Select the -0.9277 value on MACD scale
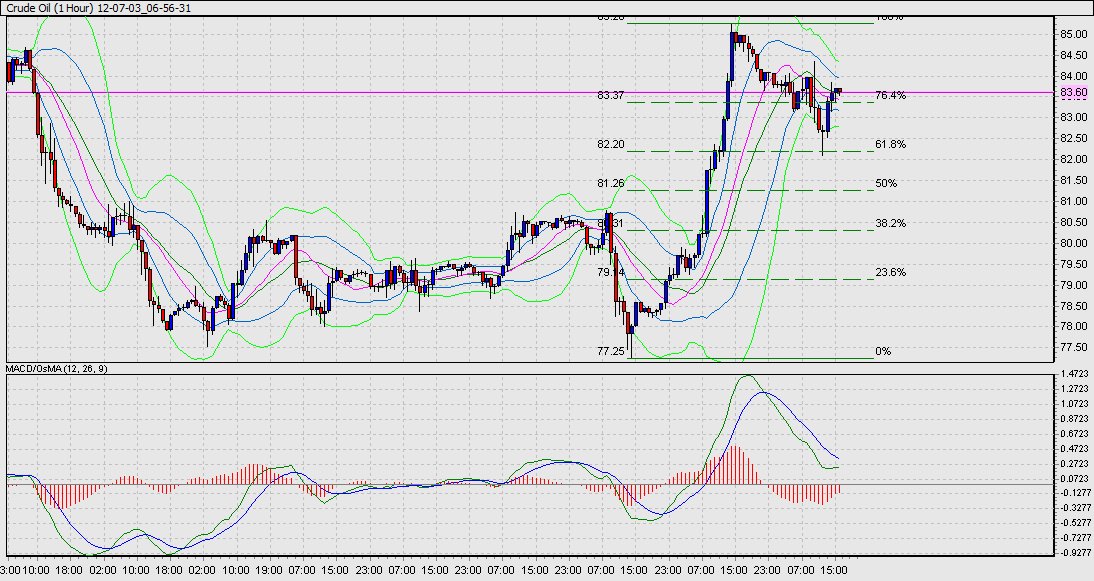1094x581 pixels. pos(1075,552)
